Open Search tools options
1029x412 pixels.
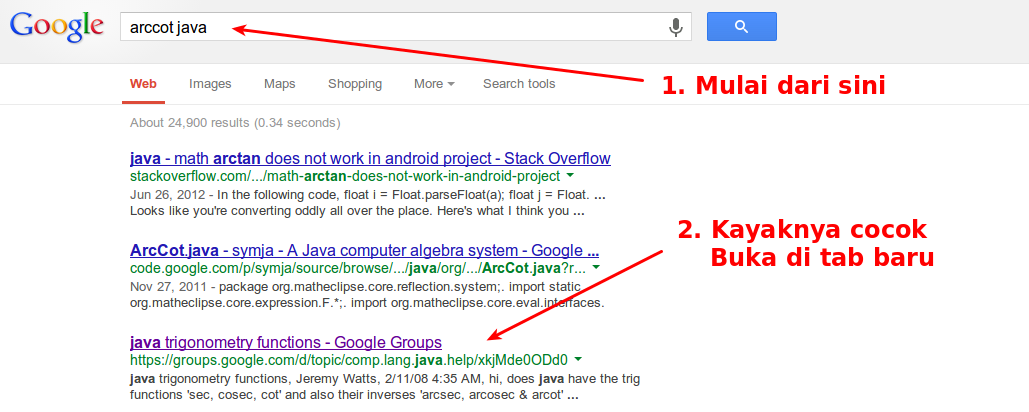[519, 84]
